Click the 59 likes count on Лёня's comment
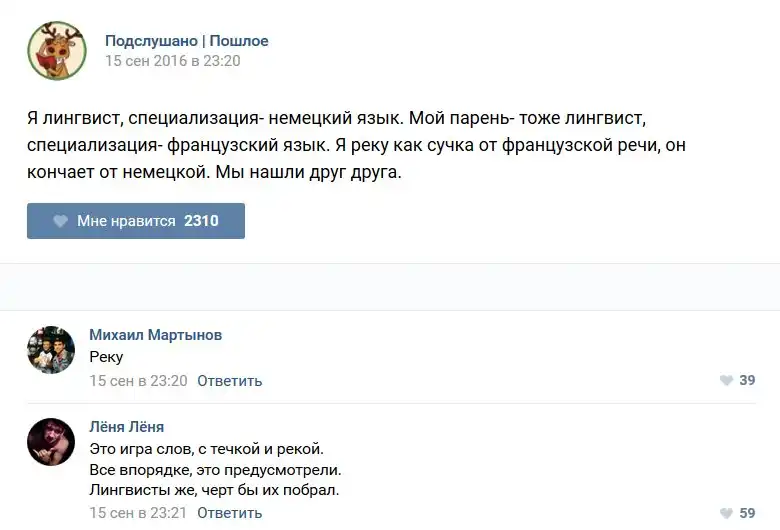The height and width of the screenshot is (530, 780). (746, 513)
